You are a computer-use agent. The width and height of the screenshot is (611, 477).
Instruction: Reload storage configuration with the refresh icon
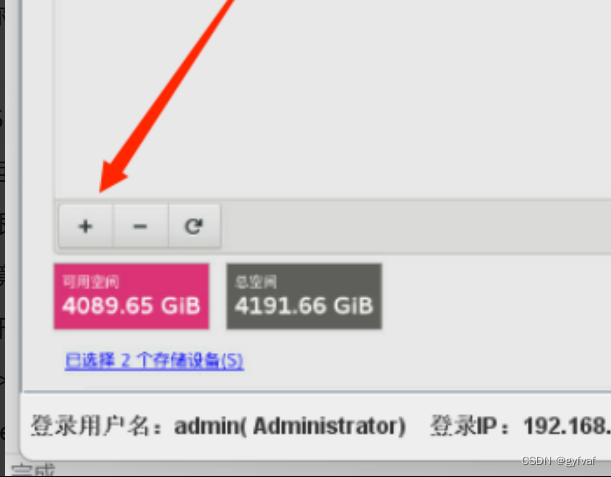pos(194,226)
